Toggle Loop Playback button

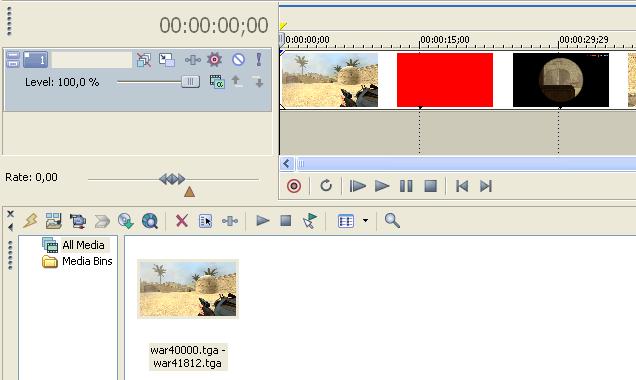point(326,186)
